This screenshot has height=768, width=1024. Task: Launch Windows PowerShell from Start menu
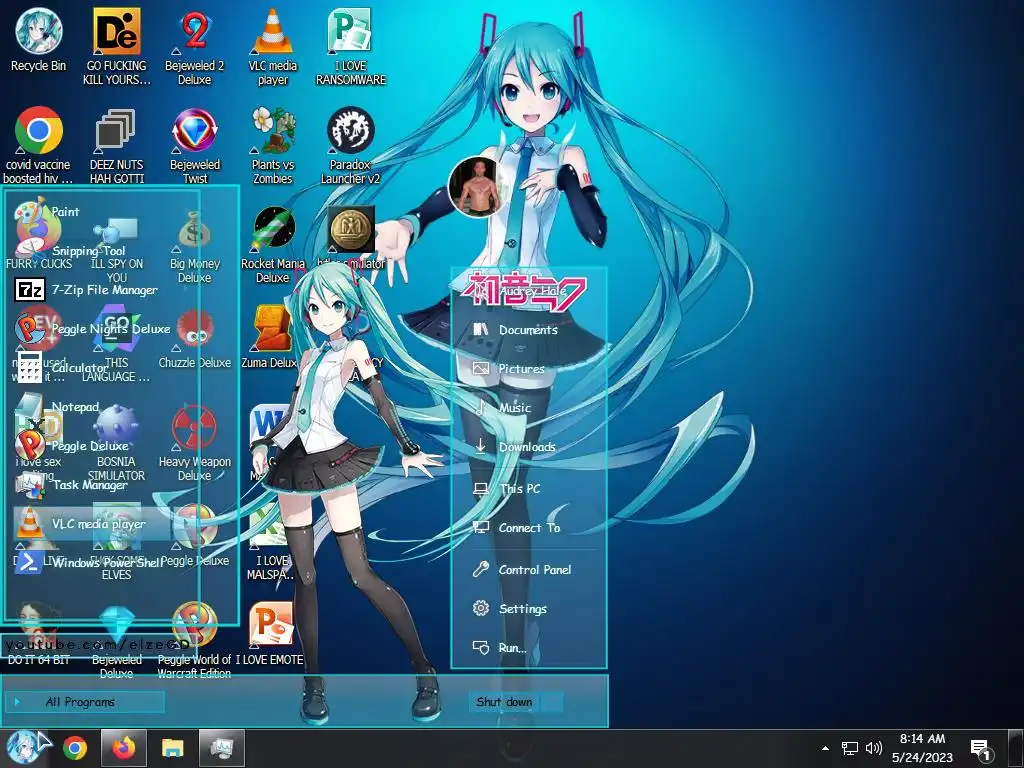click(91, 562)
